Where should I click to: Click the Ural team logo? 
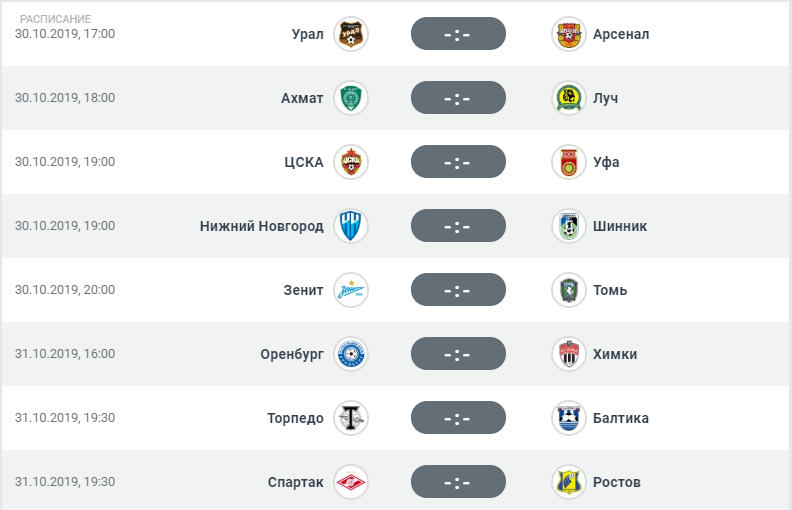[351, 34]
